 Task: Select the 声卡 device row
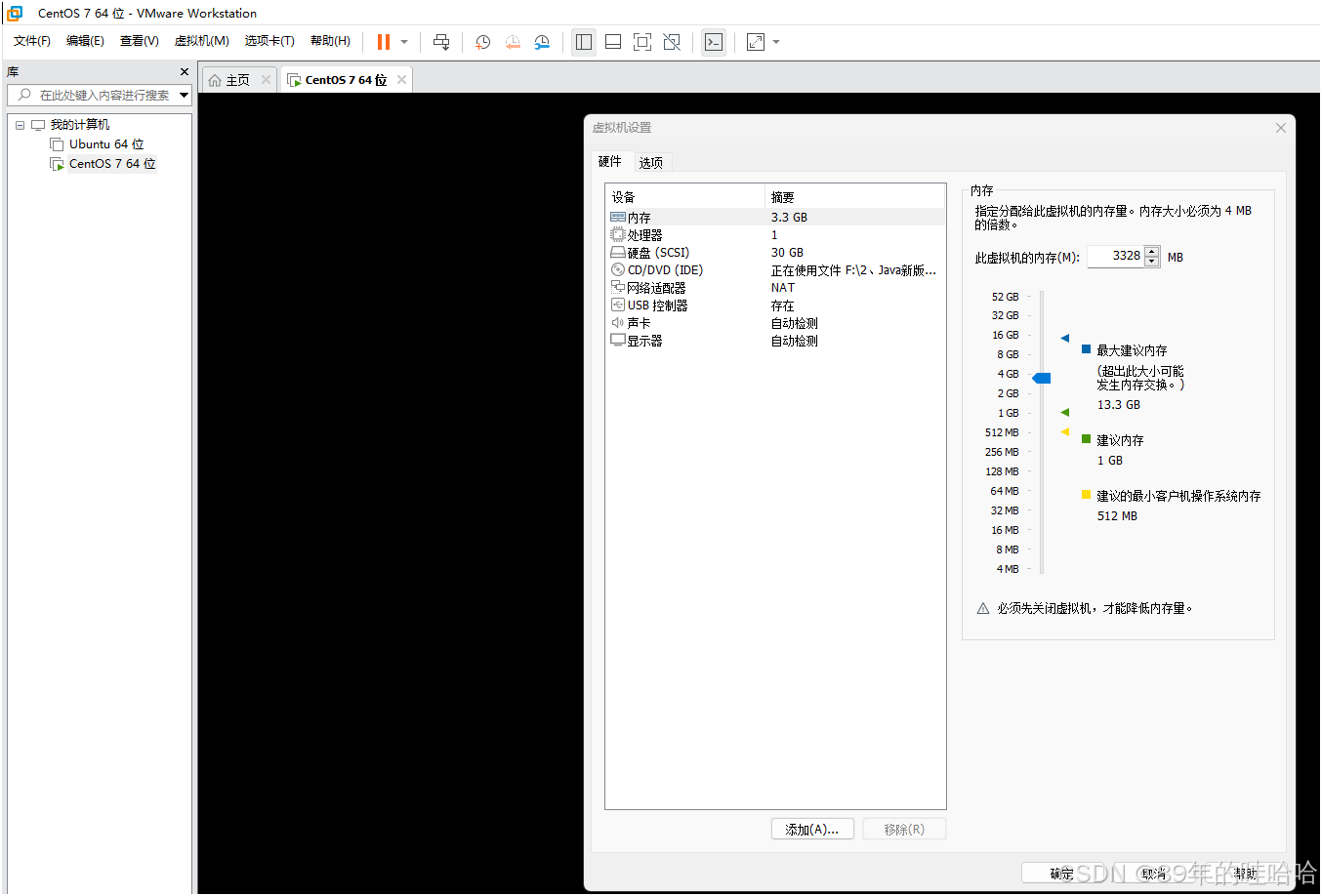pyautogui.click(x=776, y=323)
